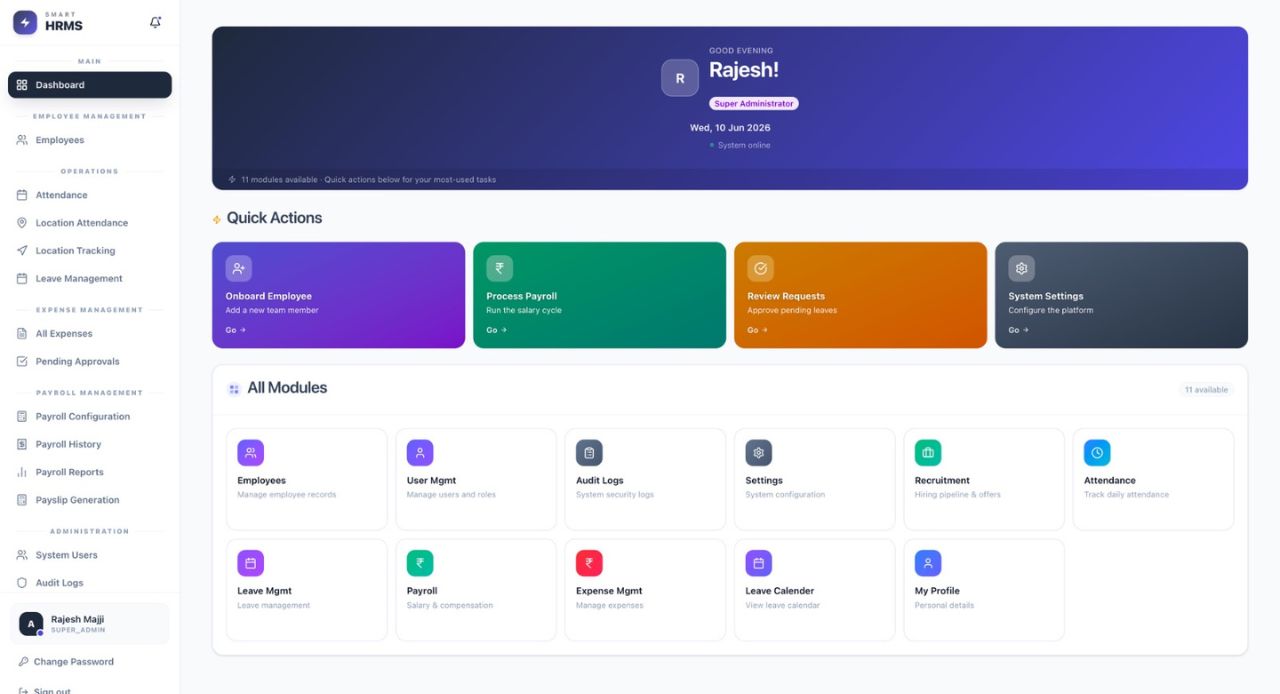Click the Location Attendance pin icon
Viewport: 1280px width, 694px height.
tap(22, 223)
